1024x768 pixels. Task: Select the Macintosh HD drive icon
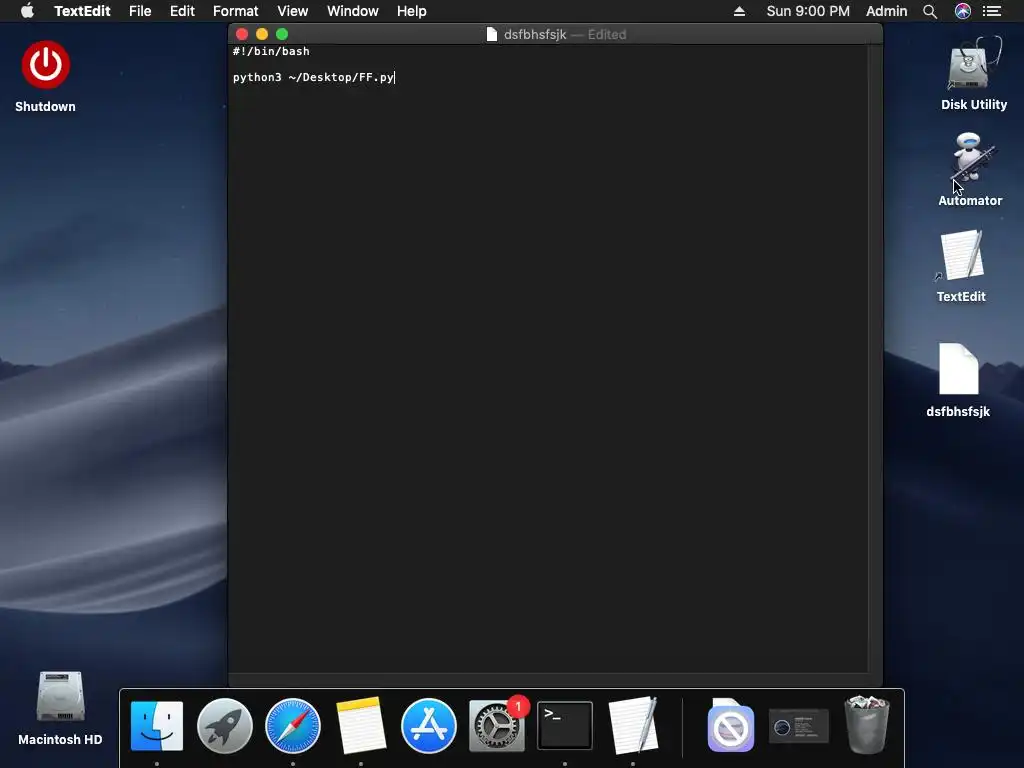pos(60,697)
